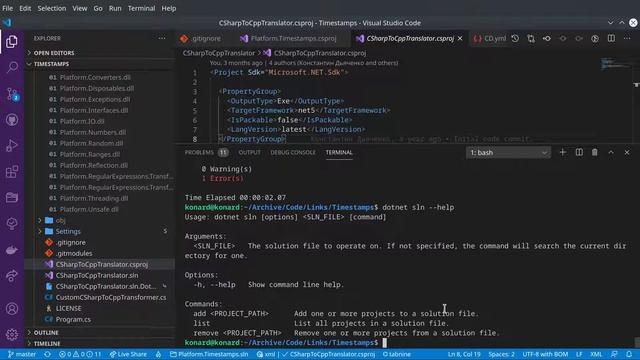The image size is (640, 360).
Task: Click the master branch indicator
Action: [x=22, y=354]
